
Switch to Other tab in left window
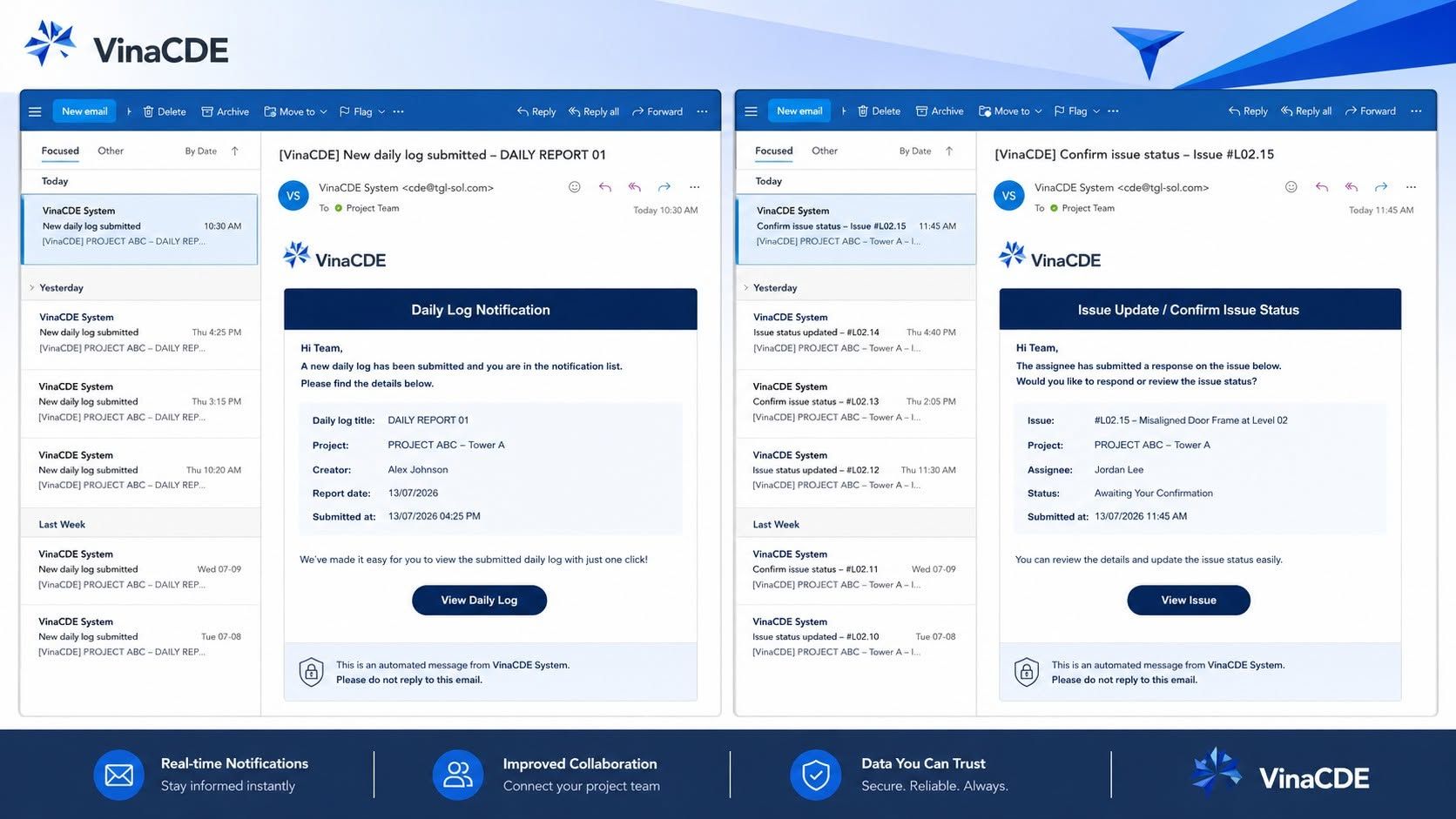tap(111, 151)
